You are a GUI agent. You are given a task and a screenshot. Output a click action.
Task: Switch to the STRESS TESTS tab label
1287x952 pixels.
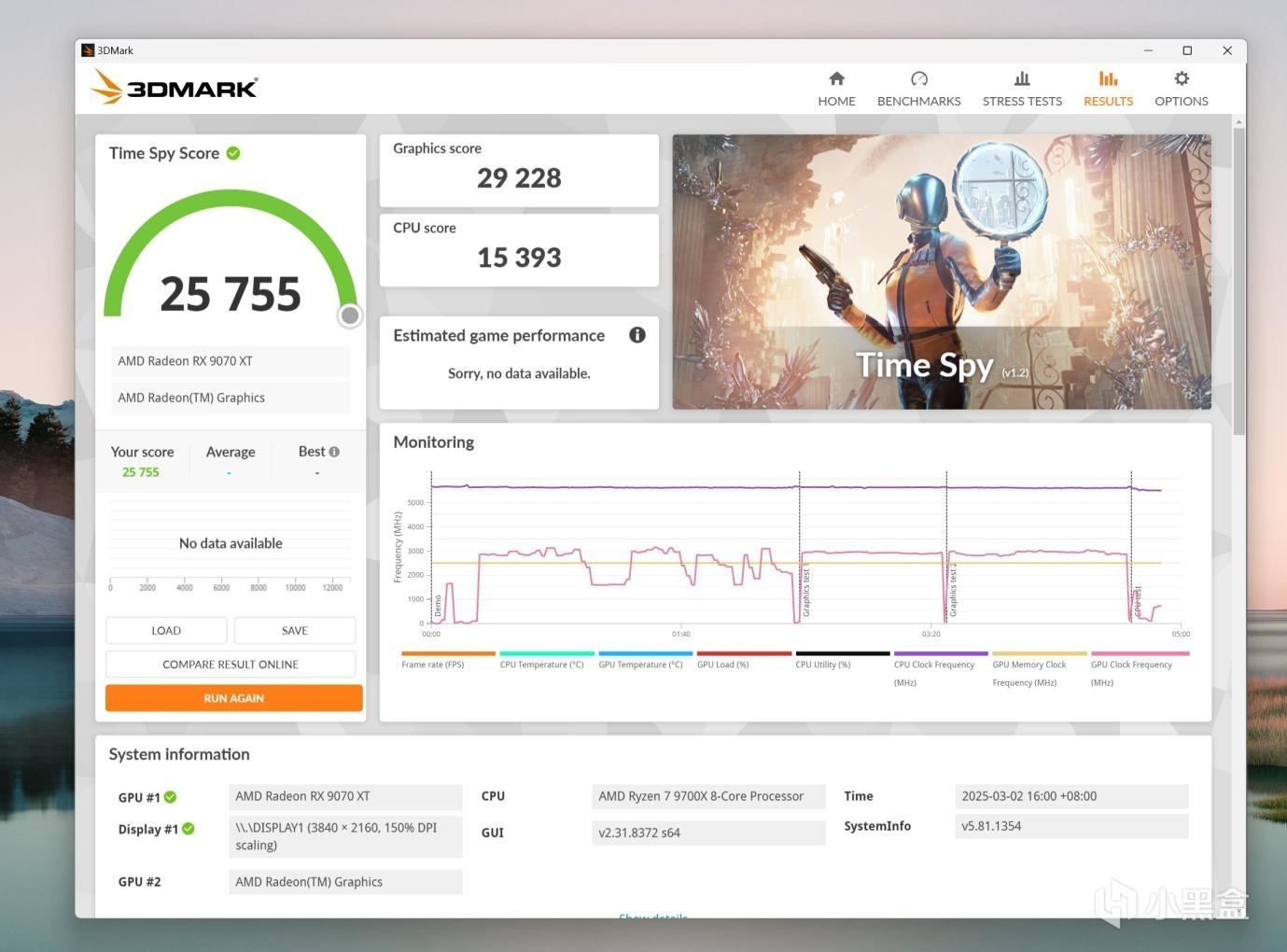point(1022,101)
